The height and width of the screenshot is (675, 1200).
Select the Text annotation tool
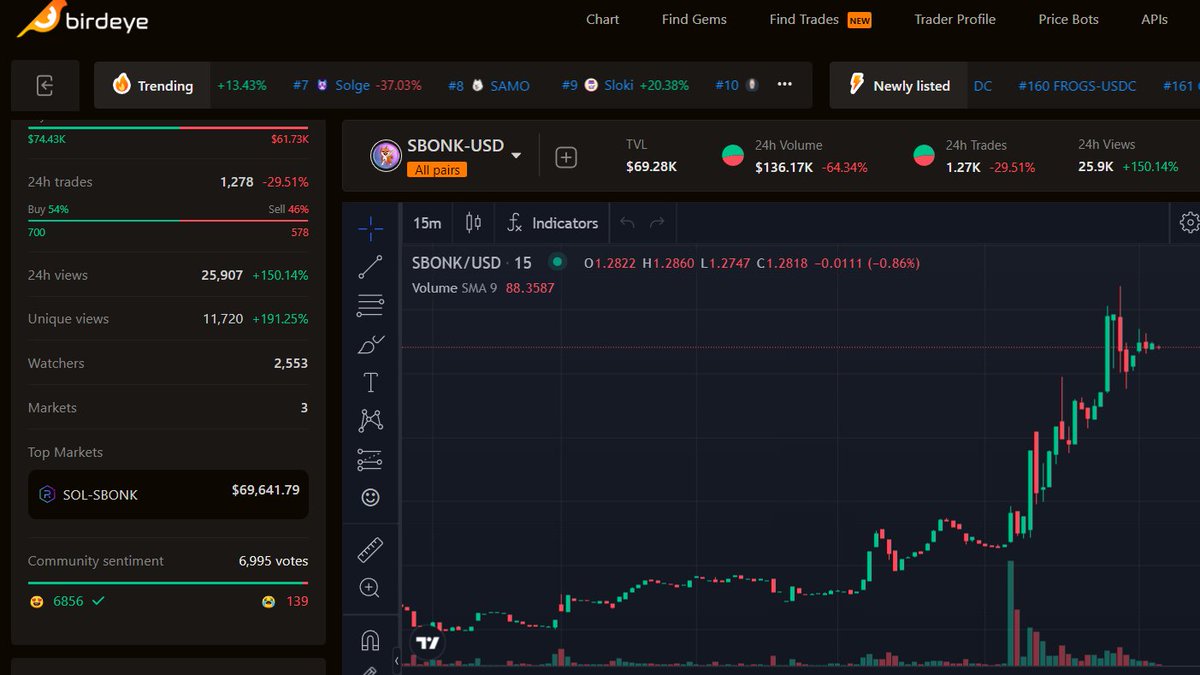[370, 382]
